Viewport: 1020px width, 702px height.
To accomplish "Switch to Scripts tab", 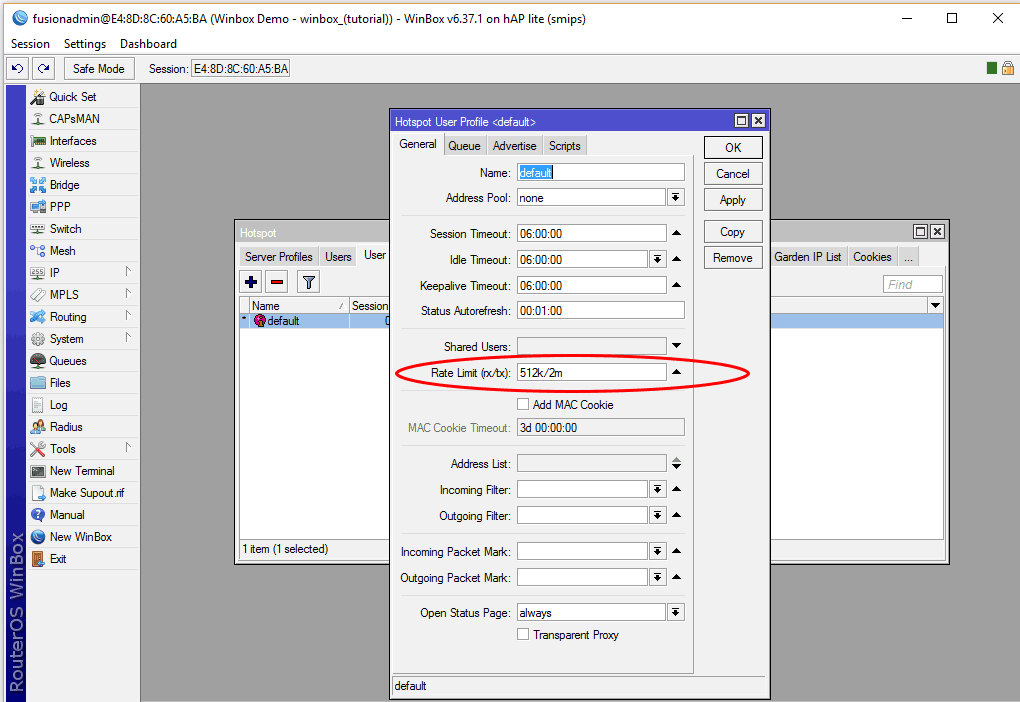I will click(x=565, y=146).
